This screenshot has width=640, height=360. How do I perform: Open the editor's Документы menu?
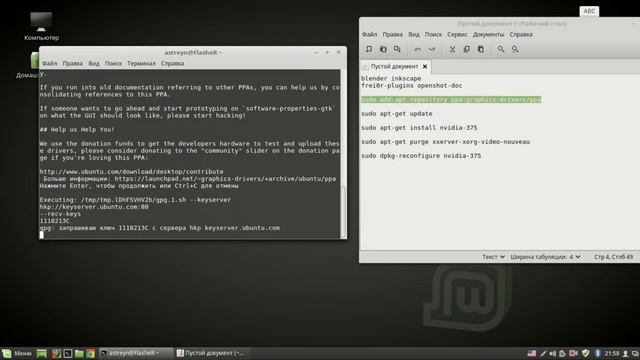(489, 35)
